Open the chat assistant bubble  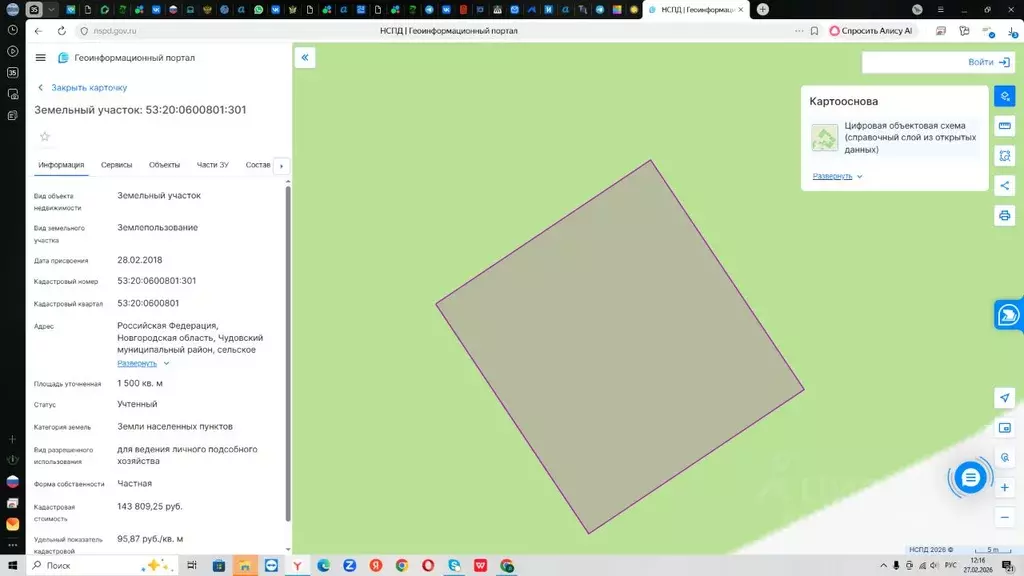pyautogui.click(x=970, y=478)
